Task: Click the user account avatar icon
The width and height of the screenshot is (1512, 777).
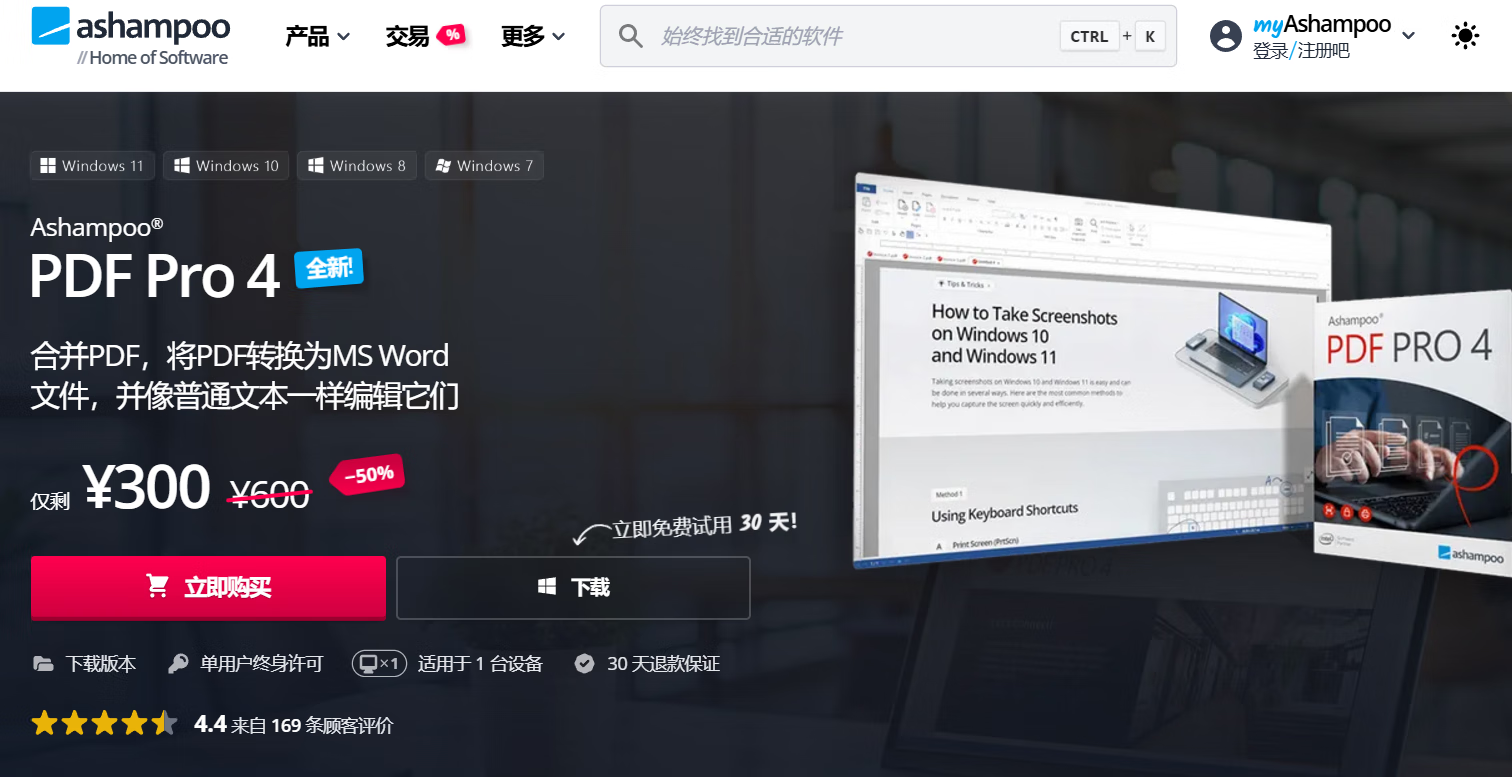Action: [1225, 37]
